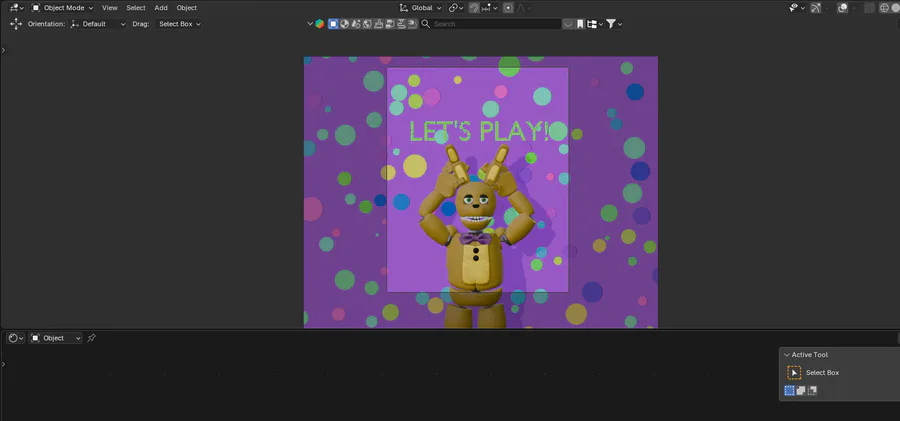Open the Select menu
900x421 pixels.
(x=136, y=8)
